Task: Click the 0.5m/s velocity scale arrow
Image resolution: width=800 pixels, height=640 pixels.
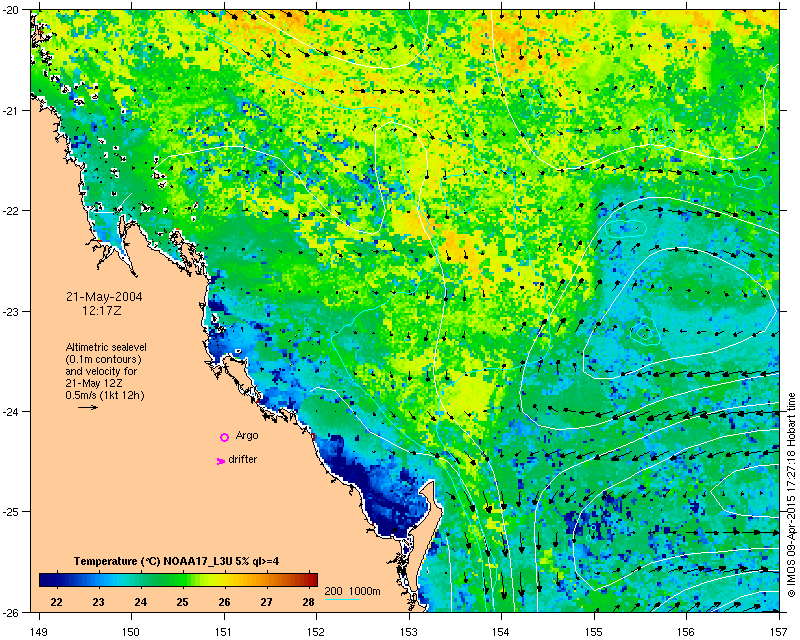Action: pos(88,407)
